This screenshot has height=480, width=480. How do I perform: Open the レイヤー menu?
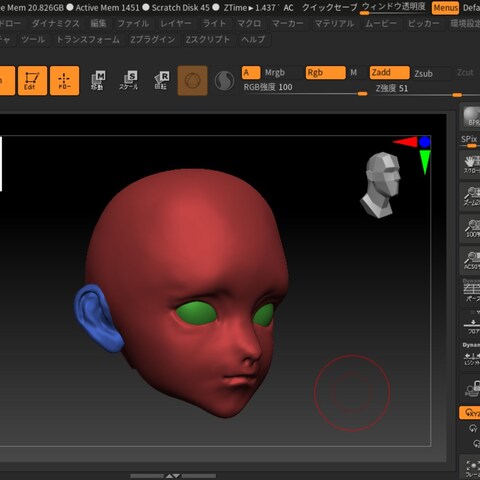coord(176,24)
